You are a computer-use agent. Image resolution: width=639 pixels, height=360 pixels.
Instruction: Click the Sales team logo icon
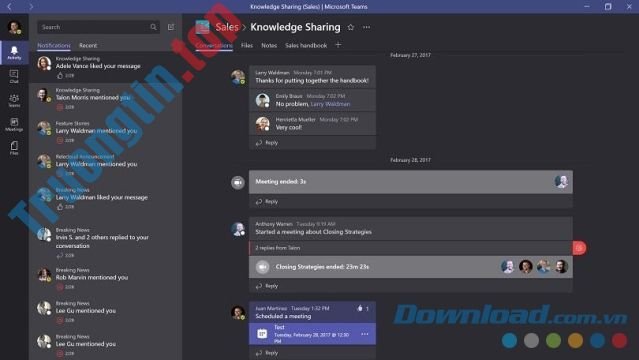(203, 27)
